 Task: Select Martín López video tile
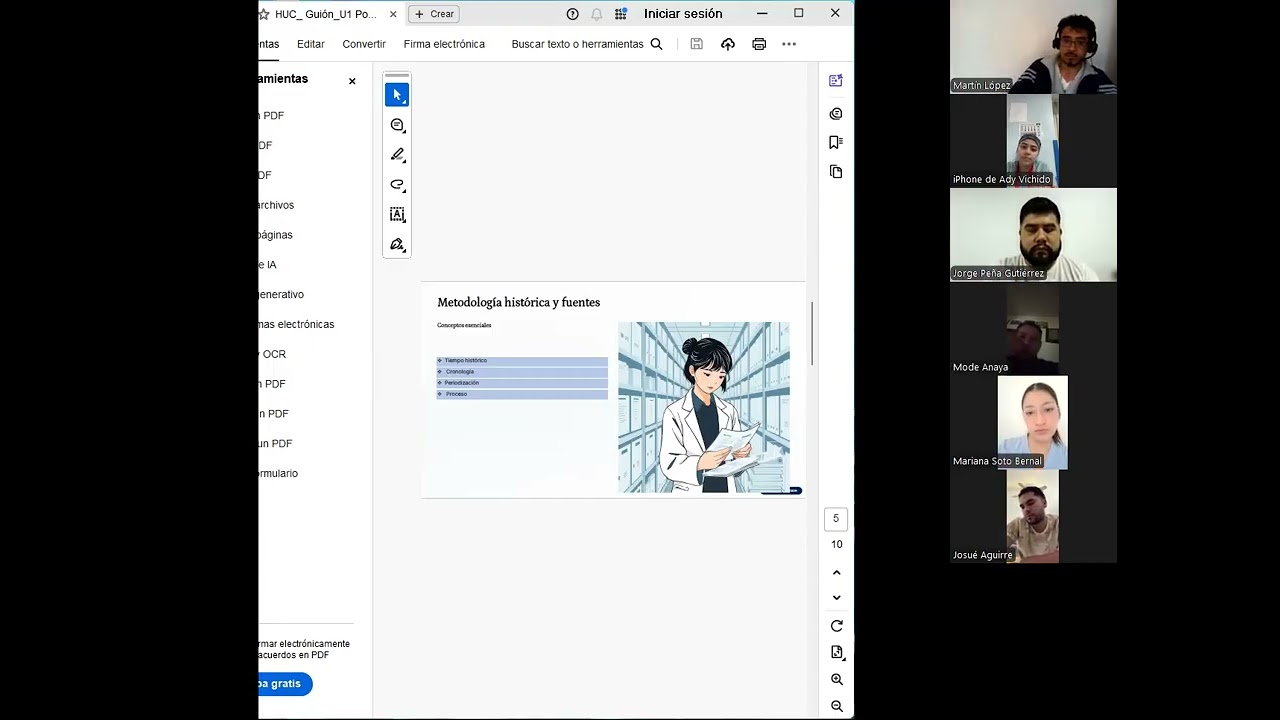coord(1033,47)
